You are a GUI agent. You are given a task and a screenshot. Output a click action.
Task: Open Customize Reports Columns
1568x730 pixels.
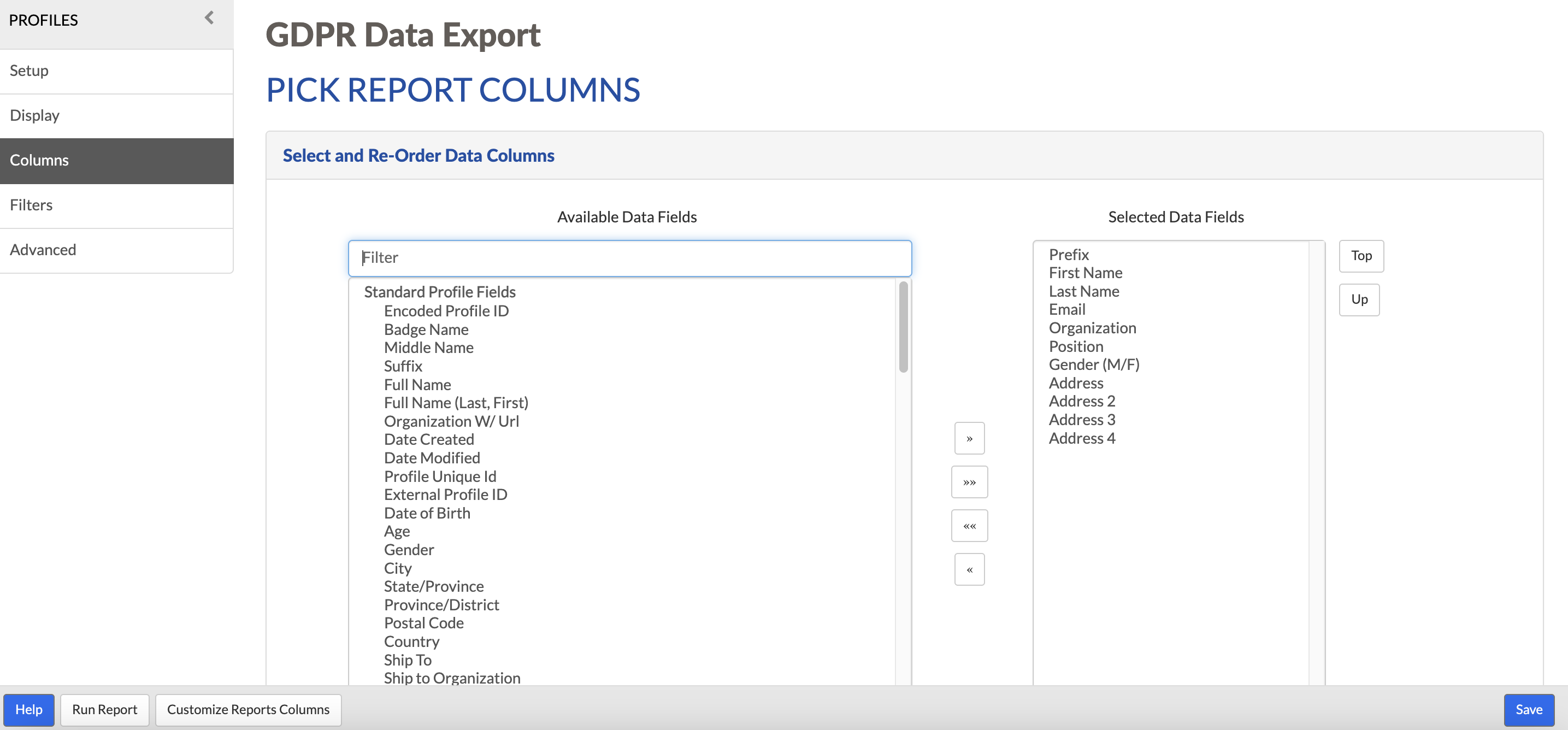point(247,710)
